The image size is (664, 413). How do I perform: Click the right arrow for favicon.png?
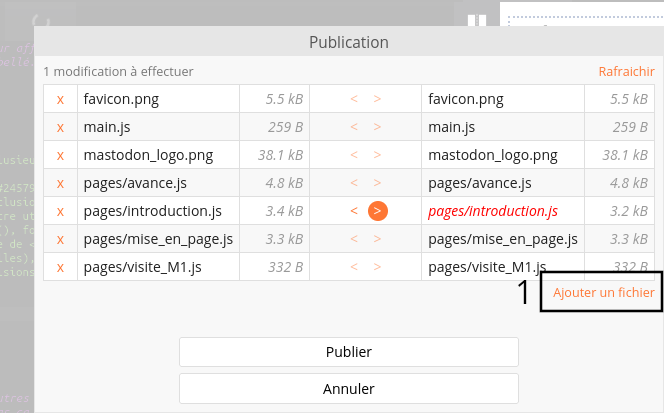click(x=377, y=100)
